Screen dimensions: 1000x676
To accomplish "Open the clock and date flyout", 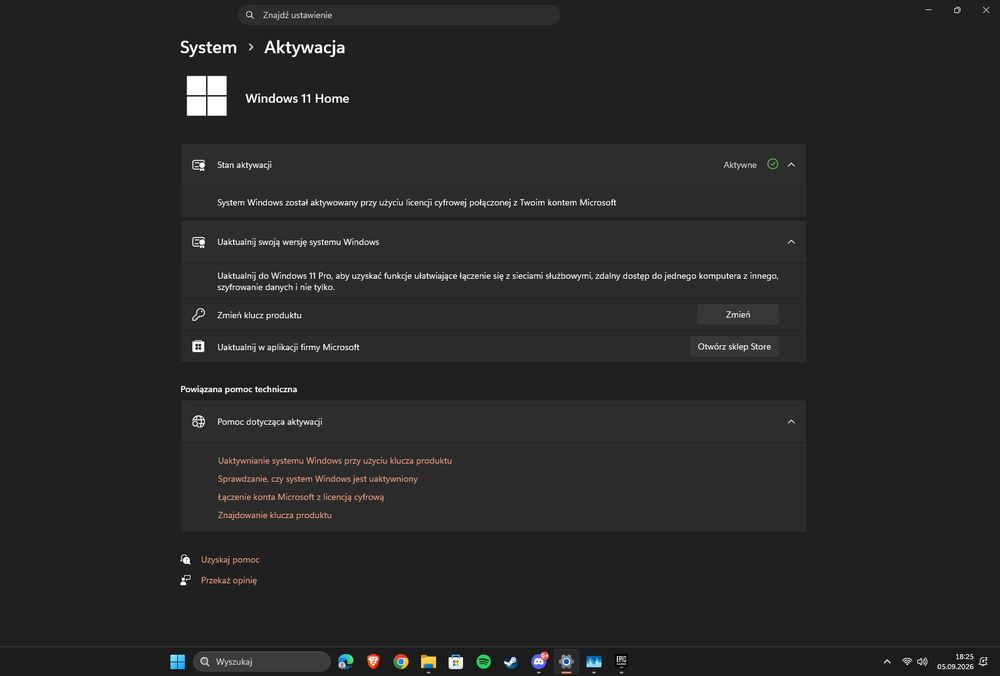I will (955, 661).
